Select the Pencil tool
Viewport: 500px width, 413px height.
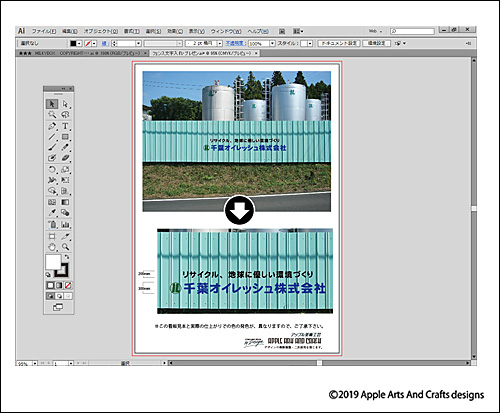(65, 147)
